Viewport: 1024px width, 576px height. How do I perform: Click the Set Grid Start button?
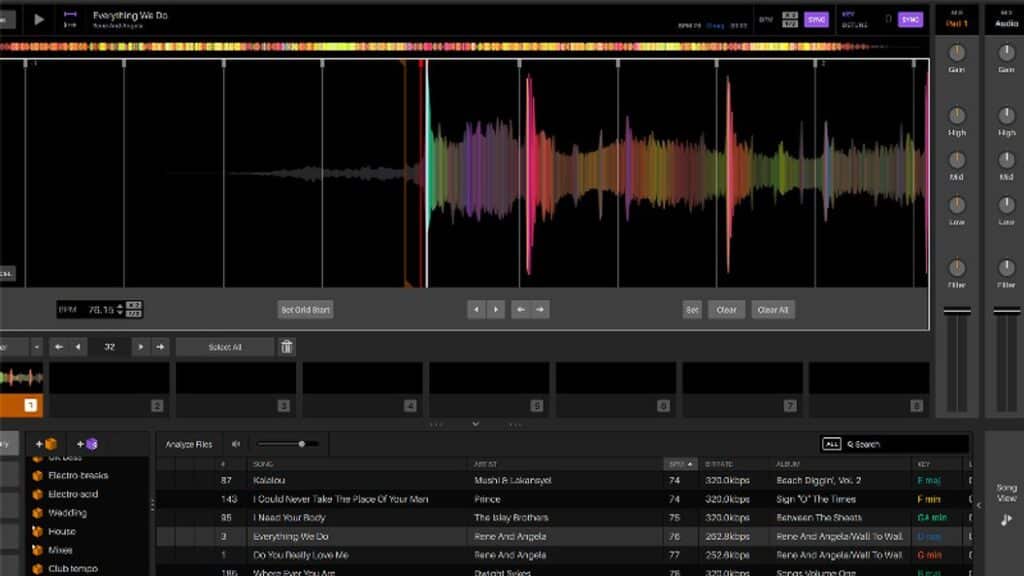point(305,310)
